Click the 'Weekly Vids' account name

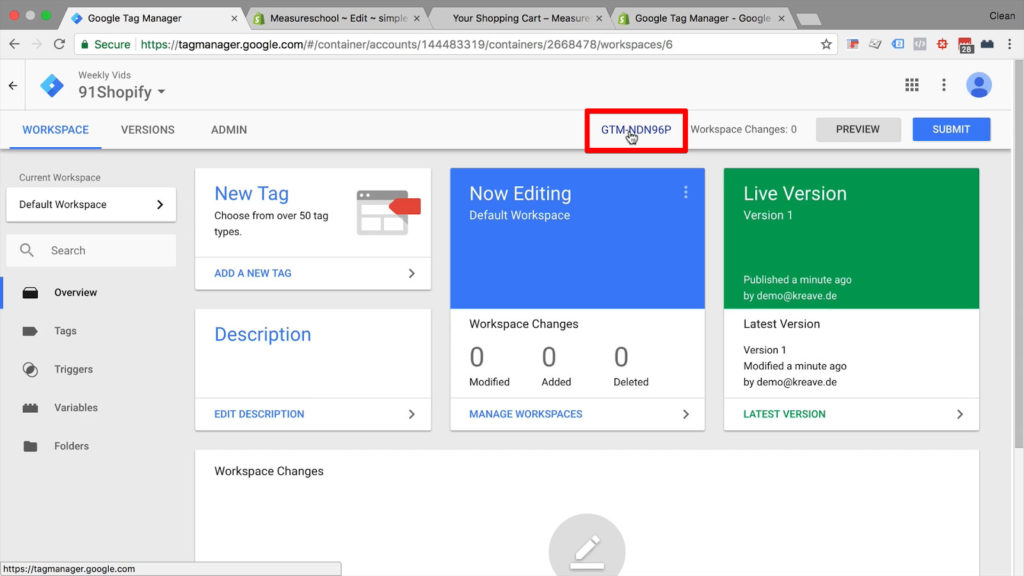click(x=104, y=75)
